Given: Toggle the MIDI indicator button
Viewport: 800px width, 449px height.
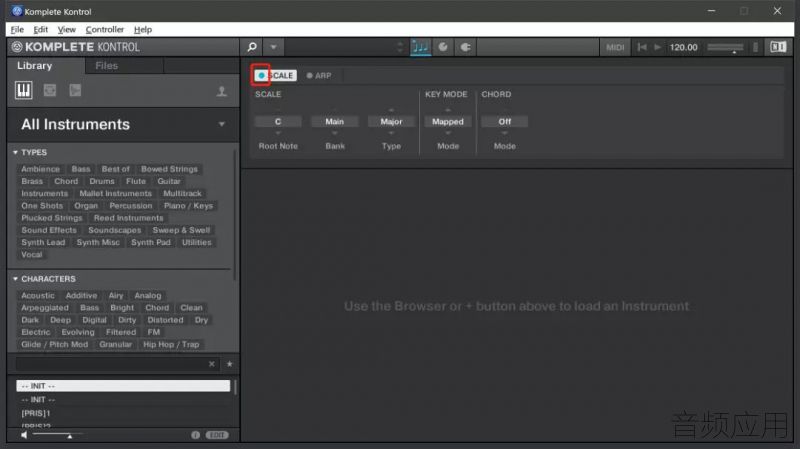Looking at the screenshot, I should click(615, 47).
